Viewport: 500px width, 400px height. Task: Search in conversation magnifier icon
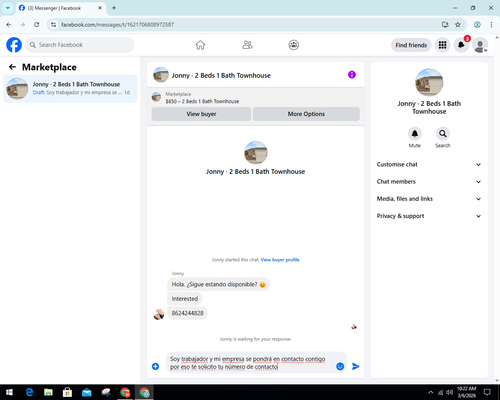(443, 134)
